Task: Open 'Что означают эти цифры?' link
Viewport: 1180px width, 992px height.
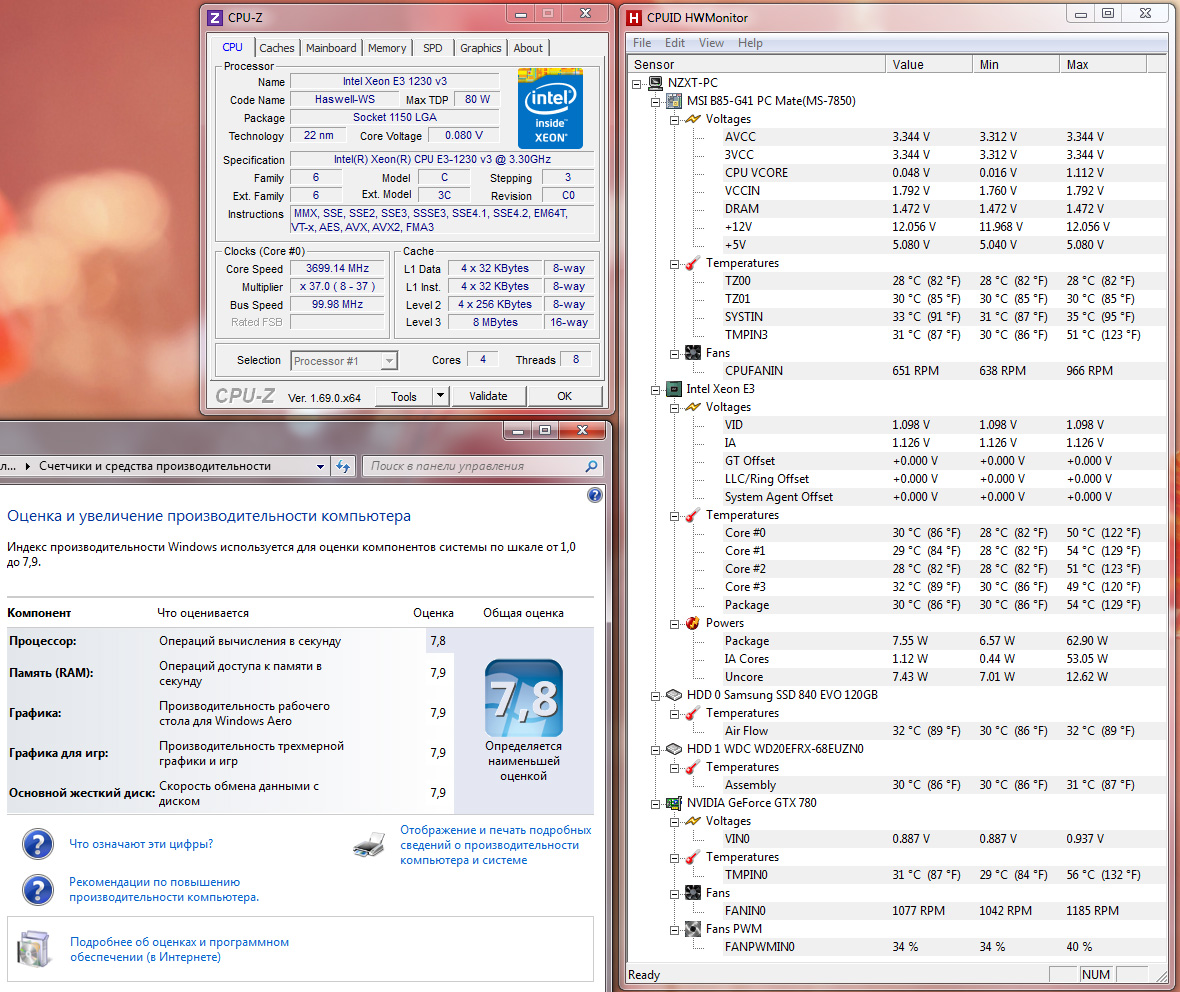Action: click(141, 844)
